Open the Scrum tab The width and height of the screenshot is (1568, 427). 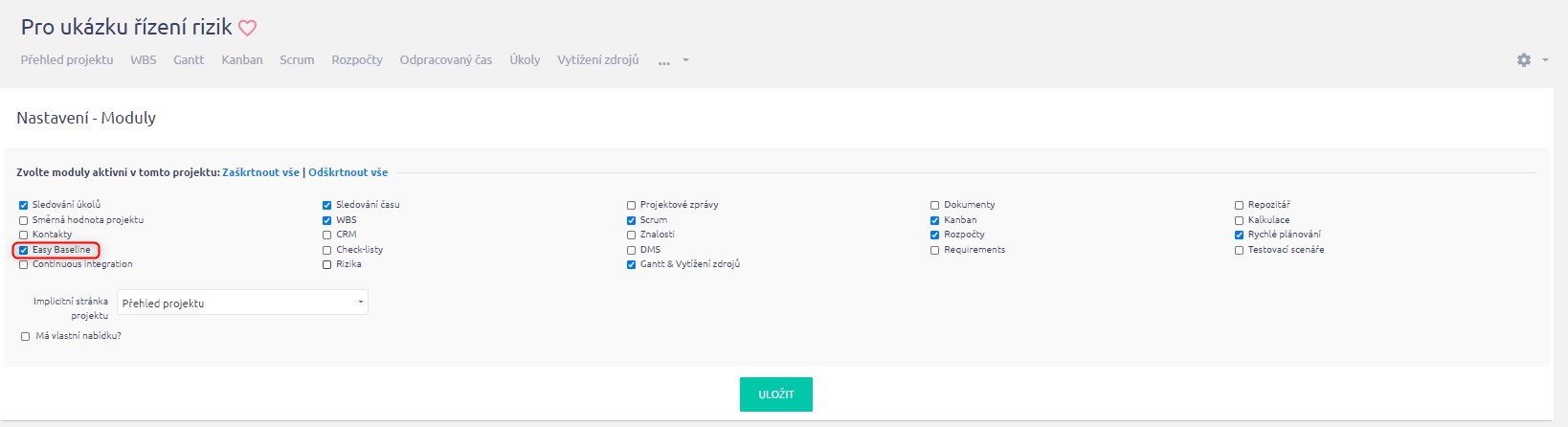click(297, 59)
